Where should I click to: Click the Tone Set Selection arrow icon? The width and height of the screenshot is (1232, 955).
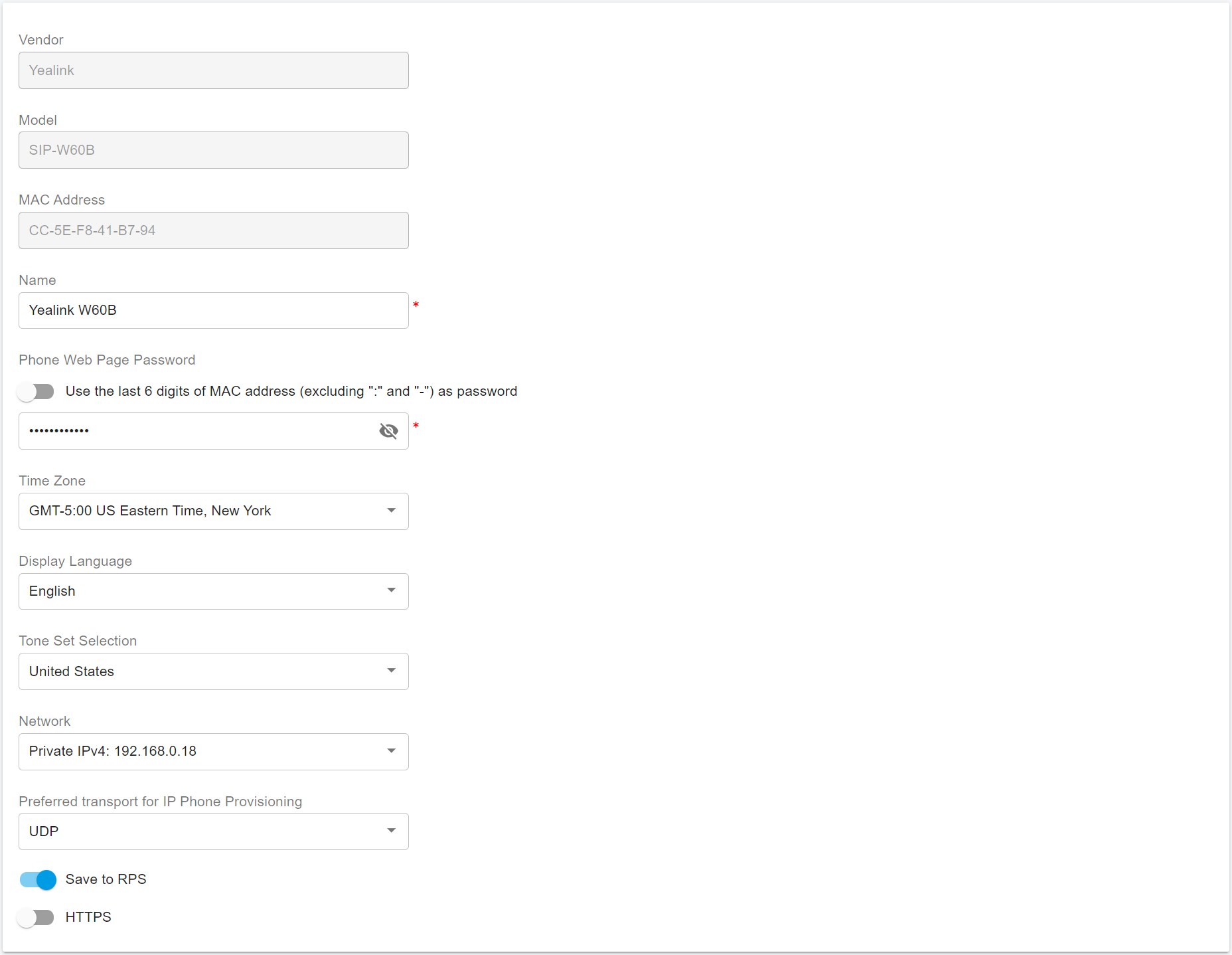(x=392, y=671)
